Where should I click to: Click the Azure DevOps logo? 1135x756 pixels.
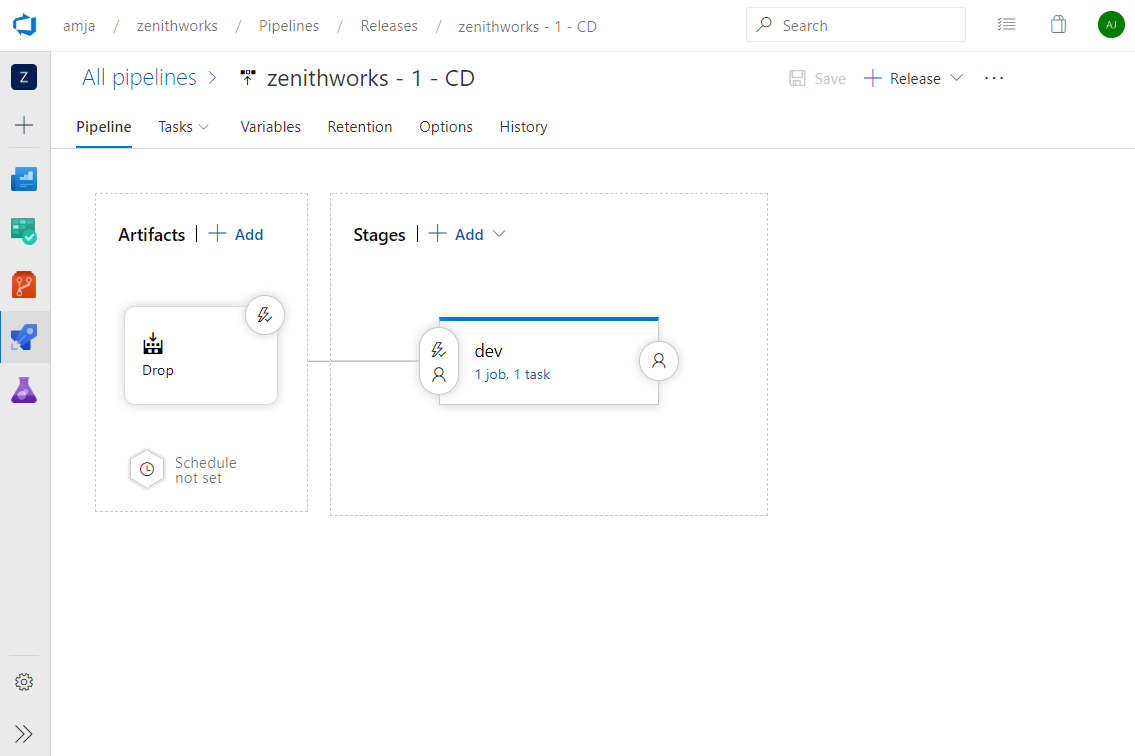(x=24, y=24)
